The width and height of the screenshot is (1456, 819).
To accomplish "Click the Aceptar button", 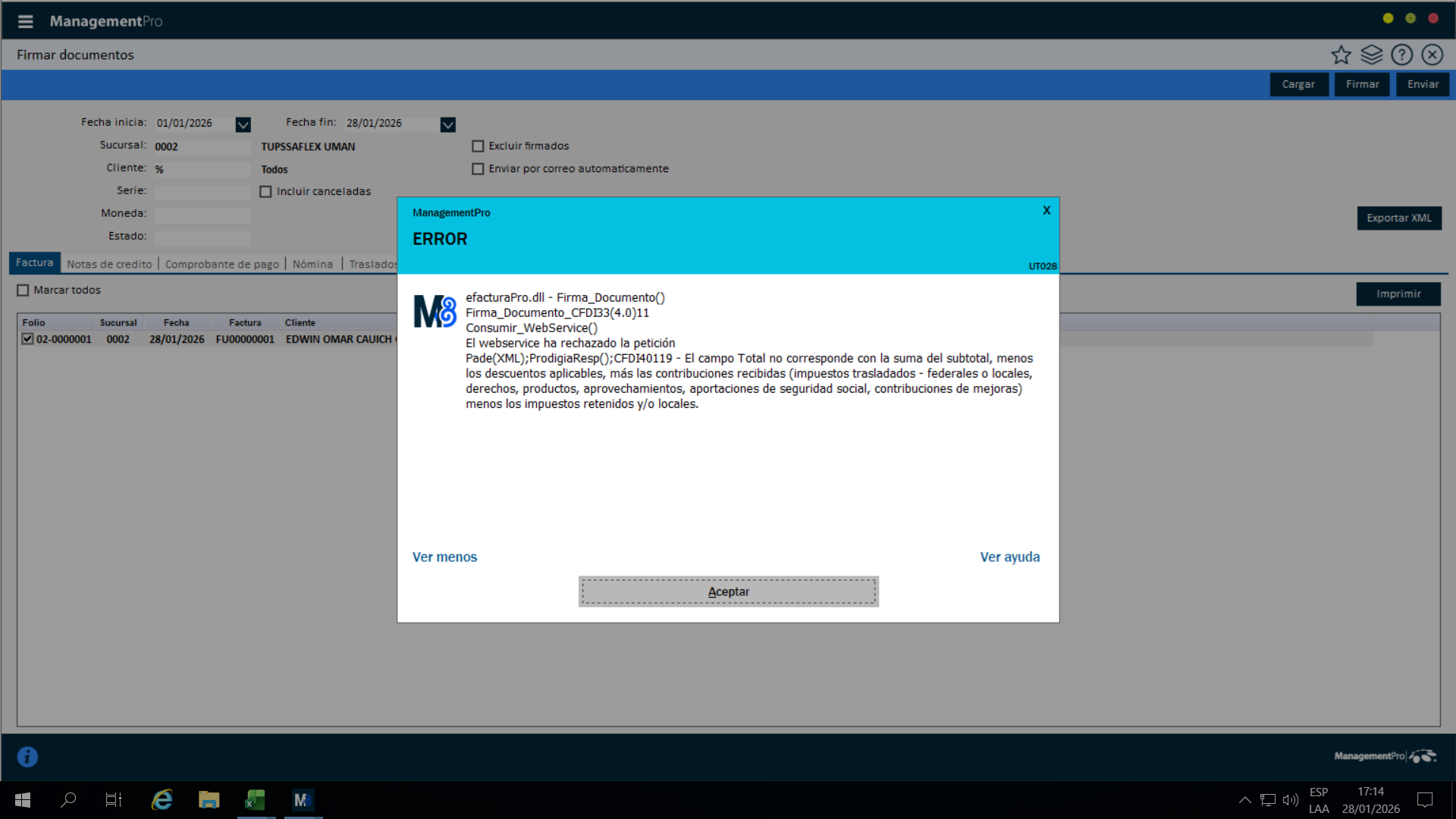I will coord(728,591).
